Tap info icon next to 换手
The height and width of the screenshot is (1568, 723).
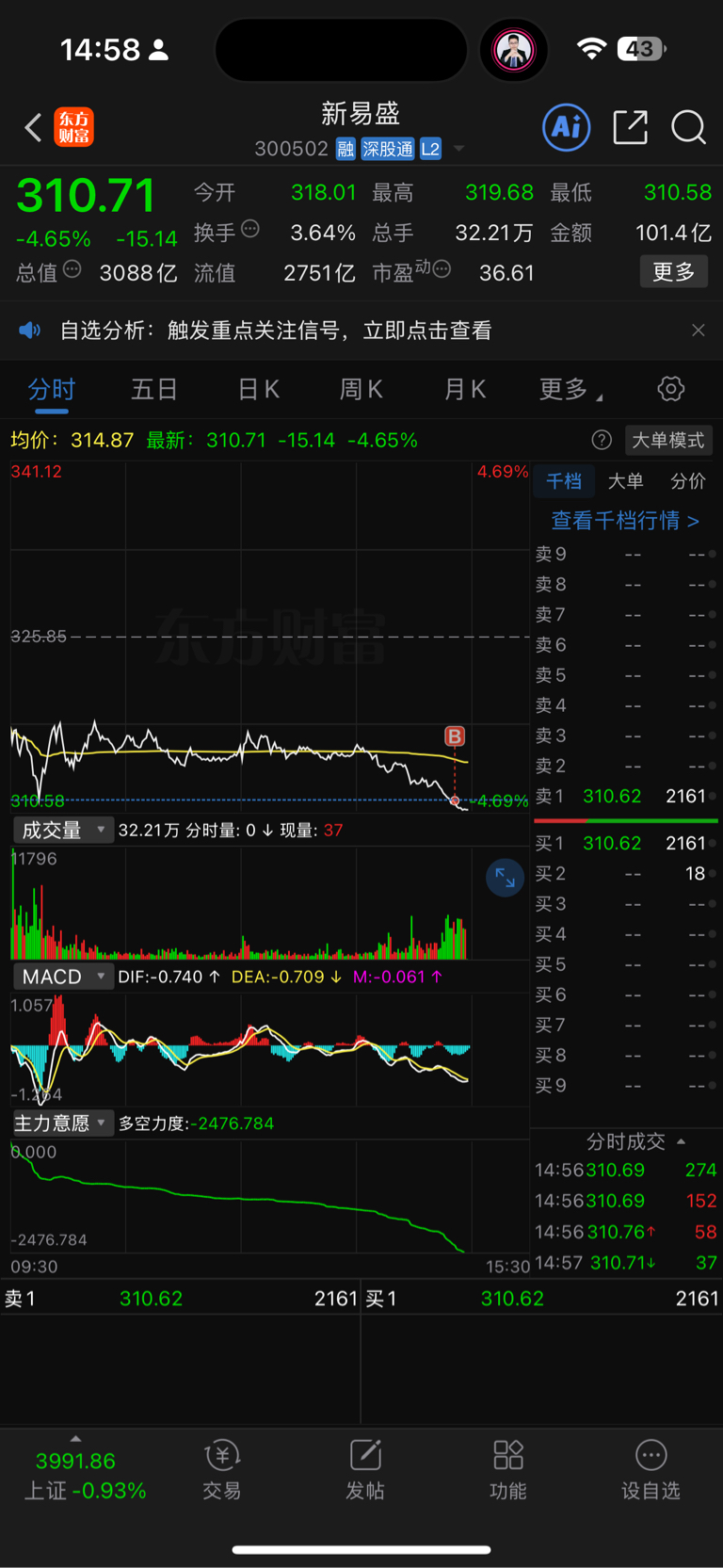pyautogui.click(x=250, y=229)
